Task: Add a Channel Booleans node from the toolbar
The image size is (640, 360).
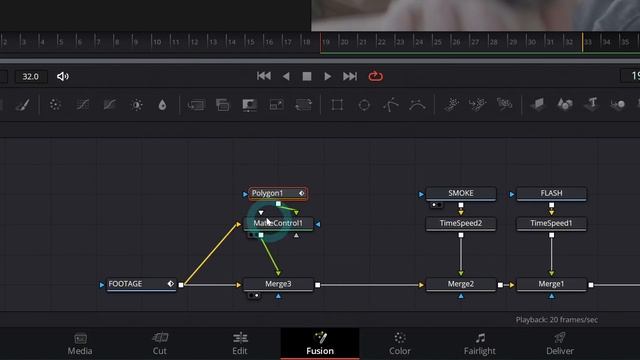Action: point(222,105)
